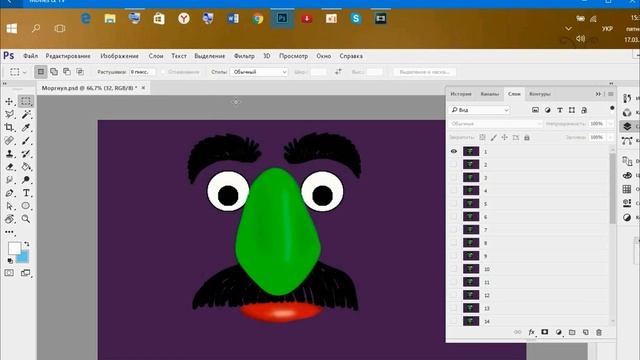
Task: Select the Clone Stamp tool
Action: [9, 153]
